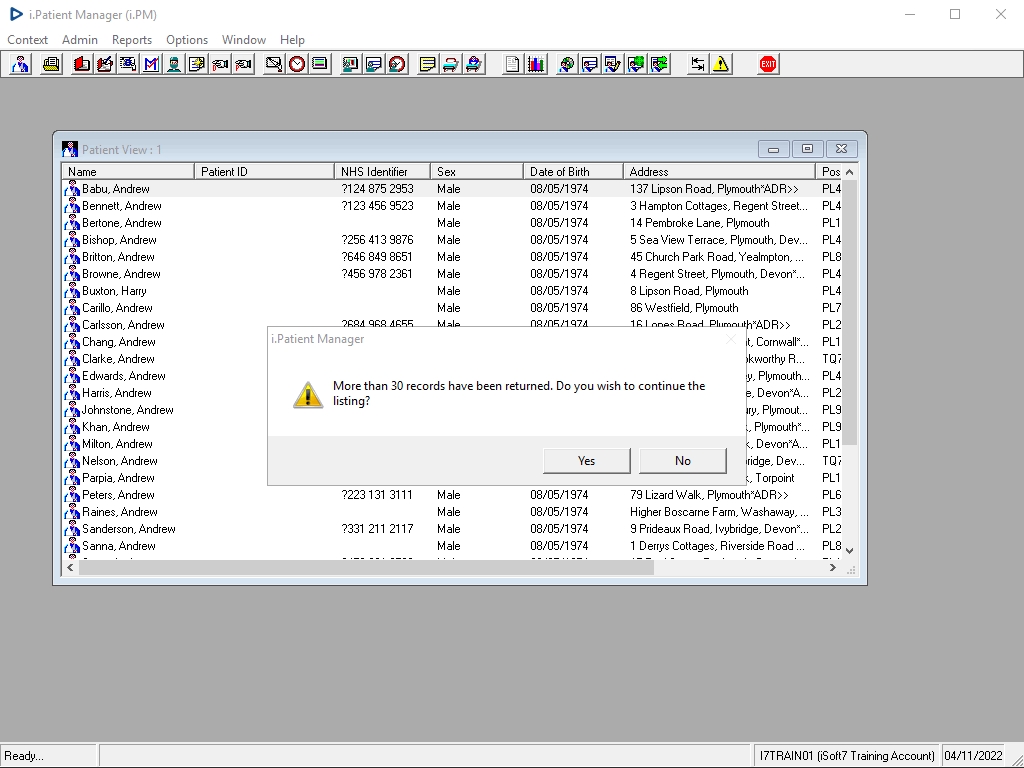Click the Sex column header
1024x768 pixels.
tap(477, 172)
